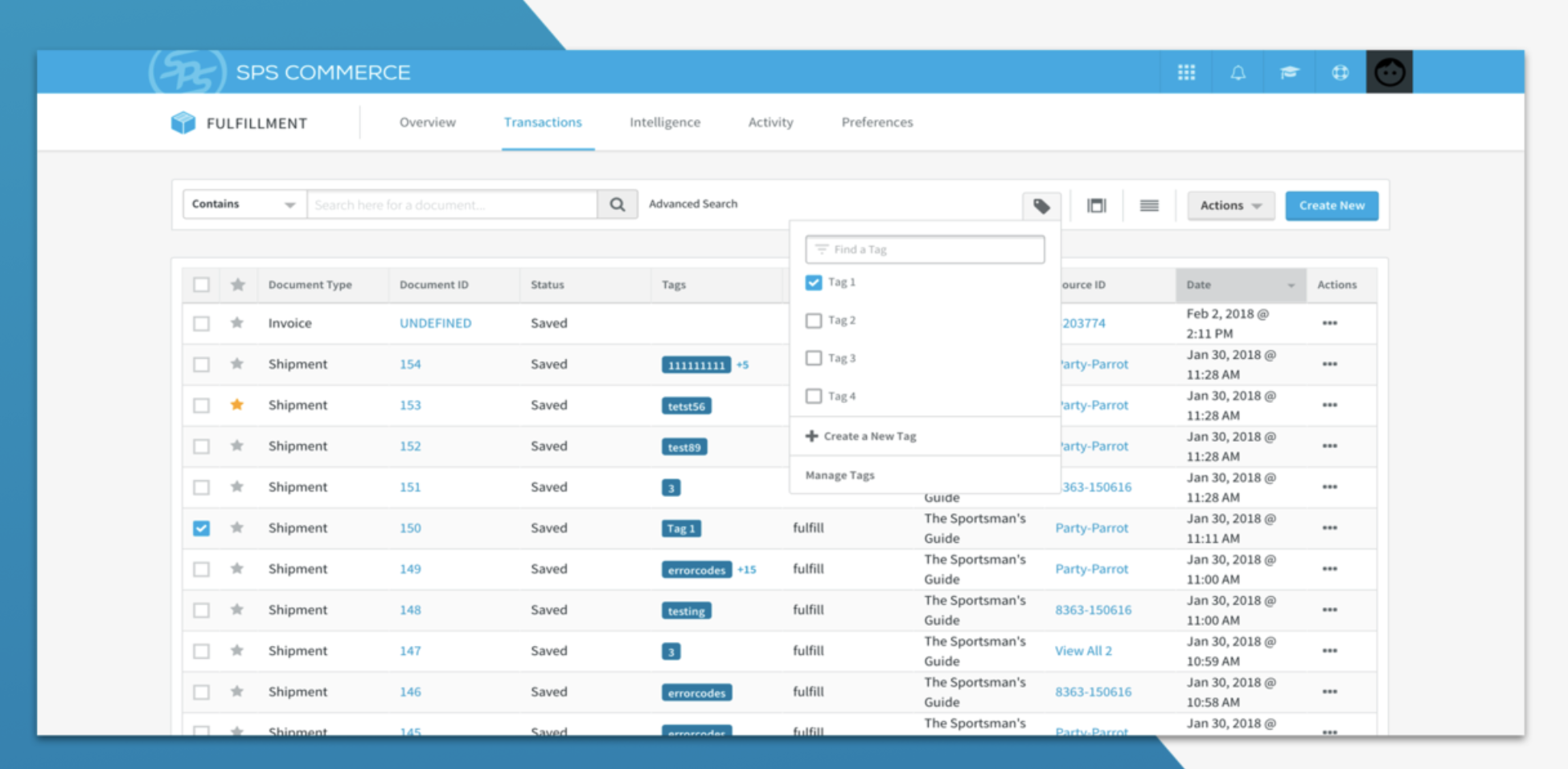Click the Find a Tag field
The image size is (1568, 769).
925,249
